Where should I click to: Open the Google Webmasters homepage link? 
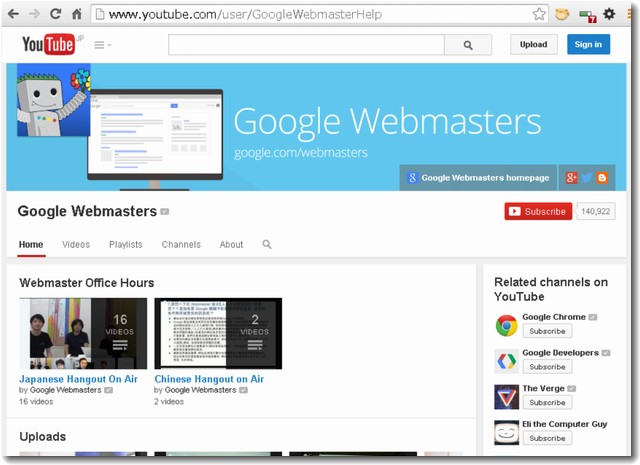click(478, 178)
